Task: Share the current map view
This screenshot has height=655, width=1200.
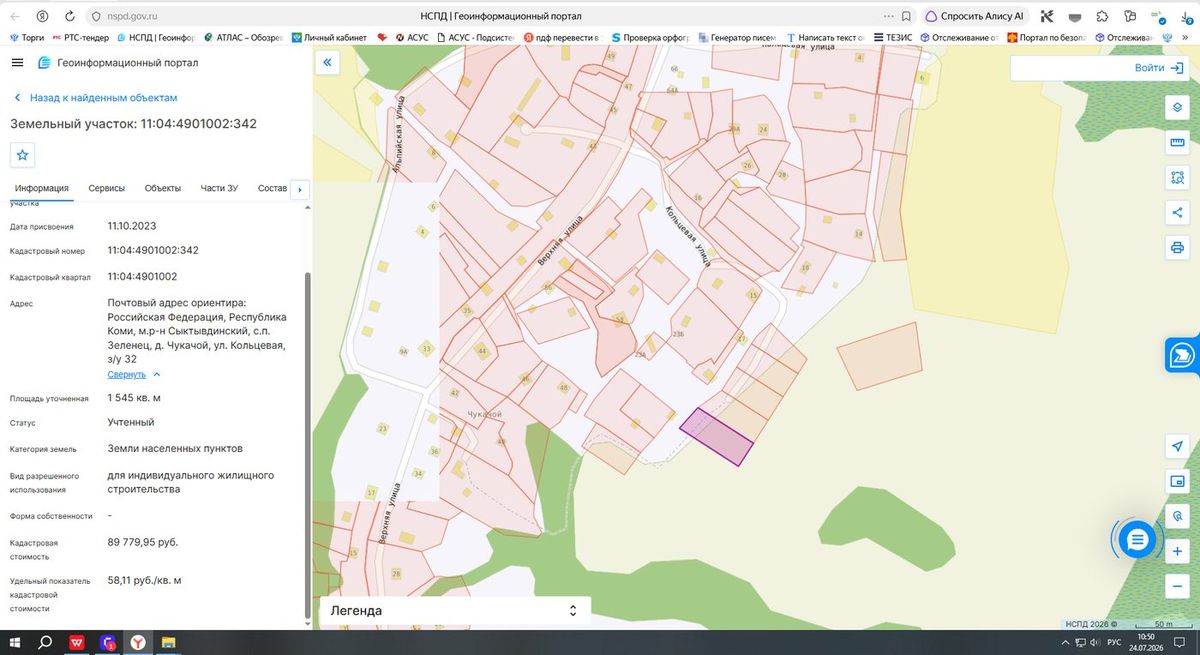Action: tap(1177, 212)
